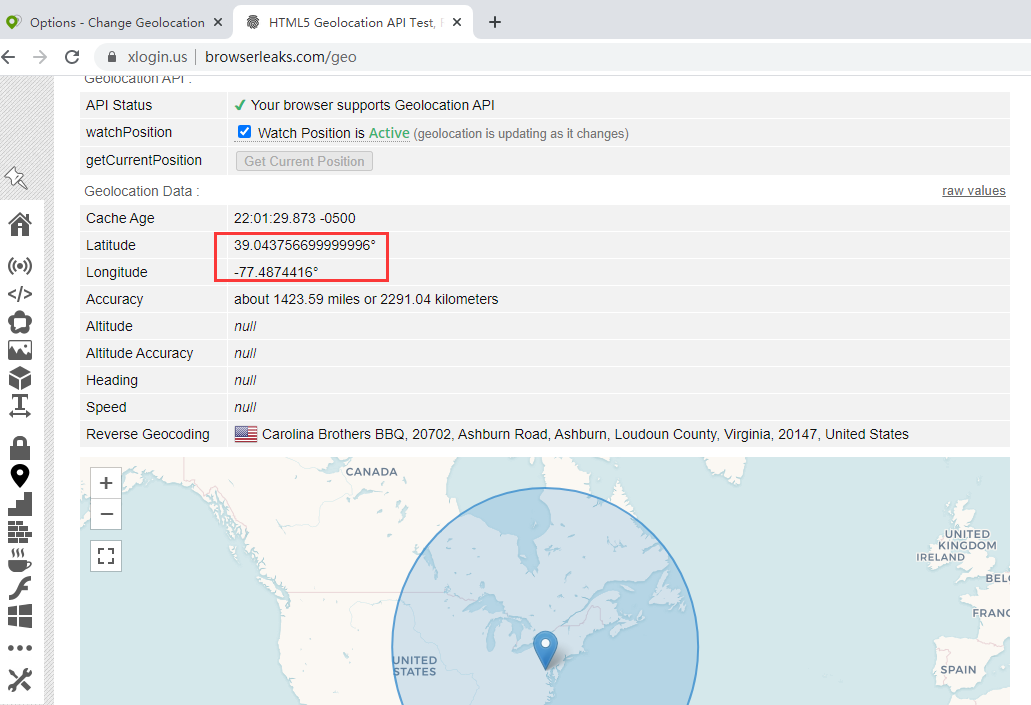Open the raw values link
This screenshot has height=705, width=1031.
pyautogui.click(x=974, y=191)
